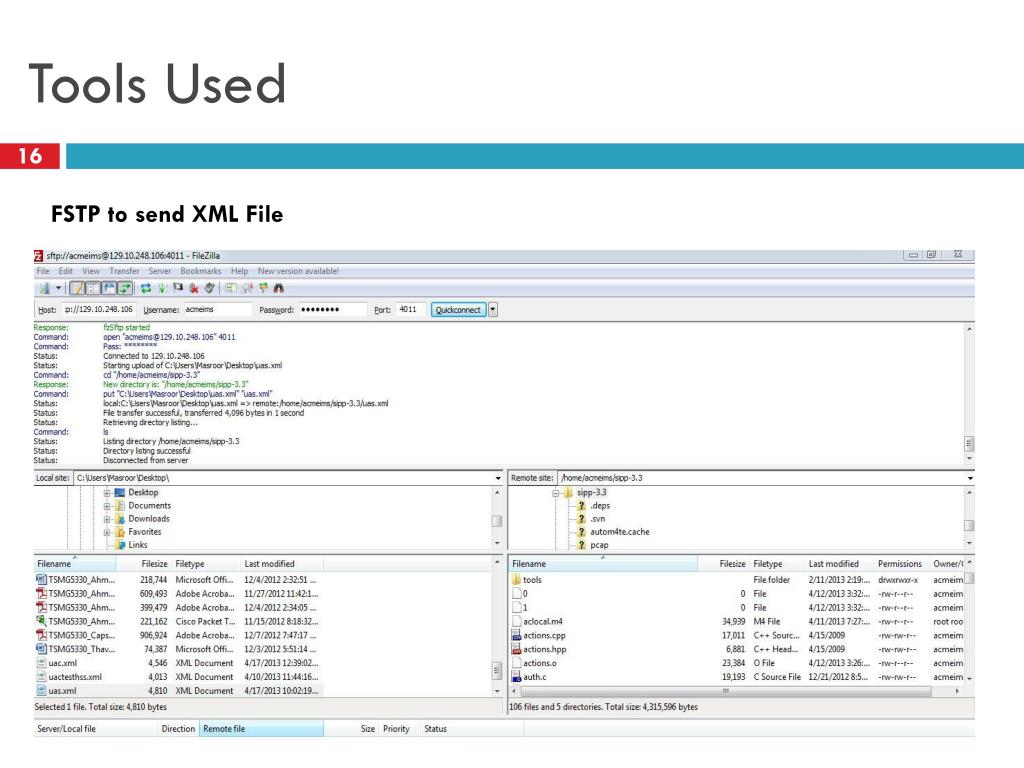Click the Quickconnect button
The image size is (1024, 768).
coord(458,310)
